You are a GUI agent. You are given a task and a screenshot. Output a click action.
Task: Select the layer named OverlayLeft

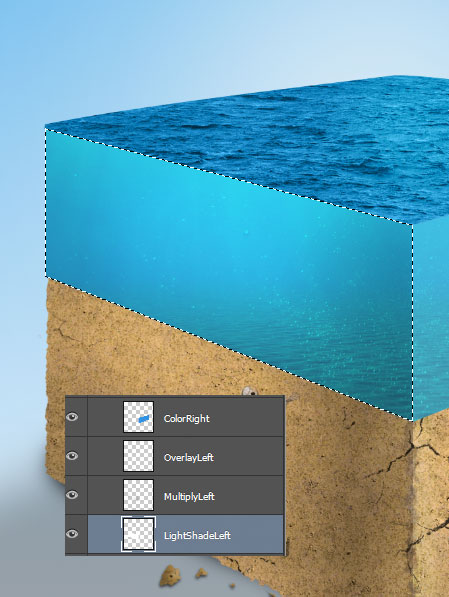[x=189, y=457]
